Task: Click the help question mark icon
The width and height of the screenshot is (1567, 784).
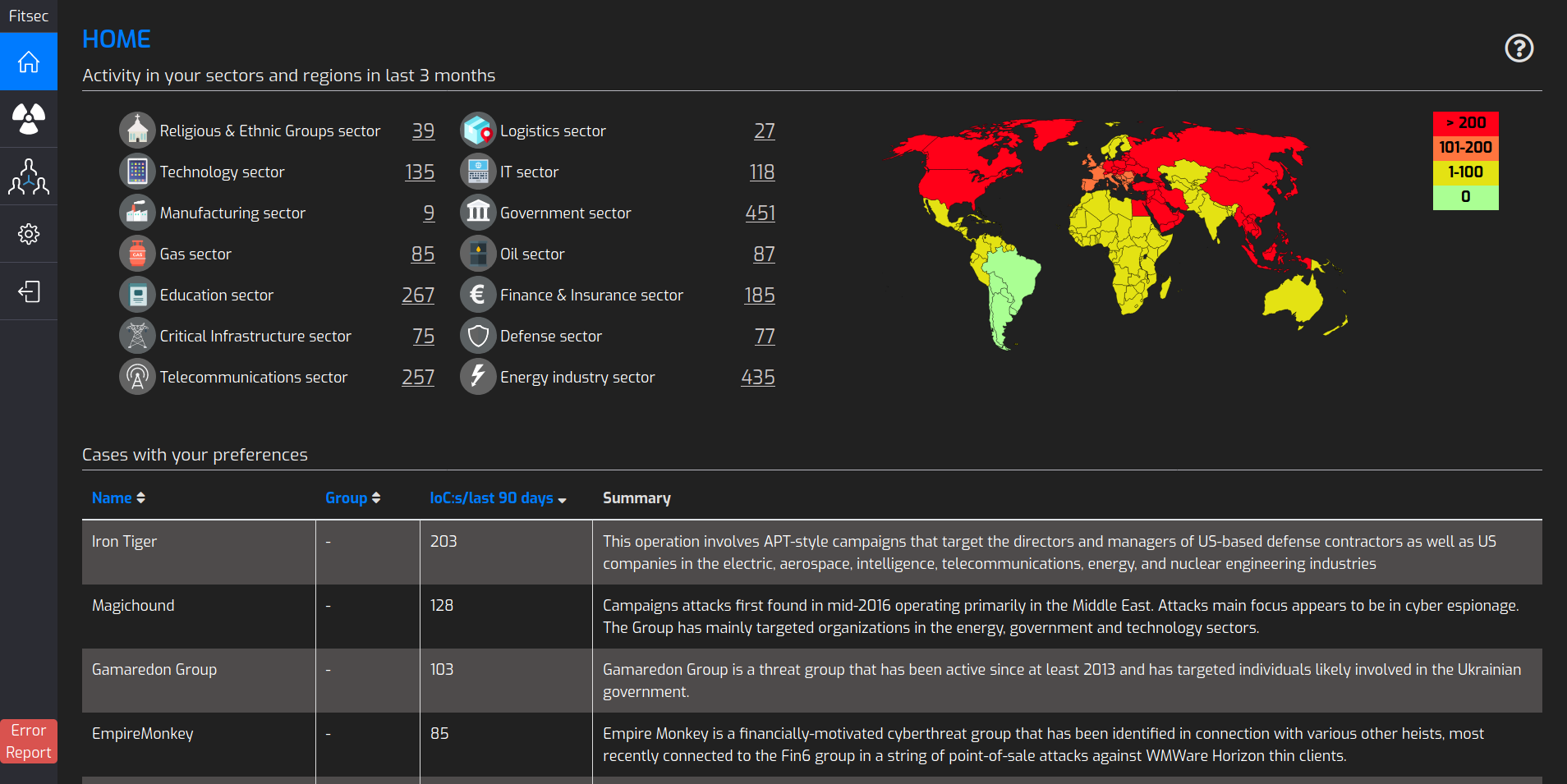Action: click(1519, 48)
